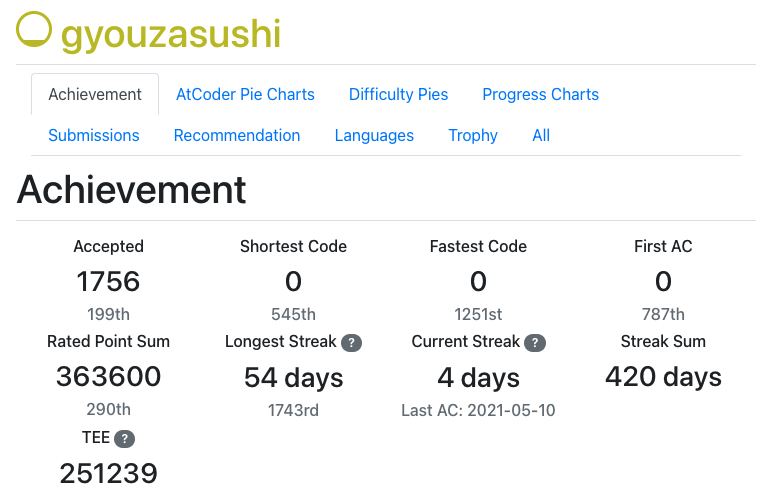Click the Accepted count 1756
Screen dimensions: 774x499
pos(109,281)
